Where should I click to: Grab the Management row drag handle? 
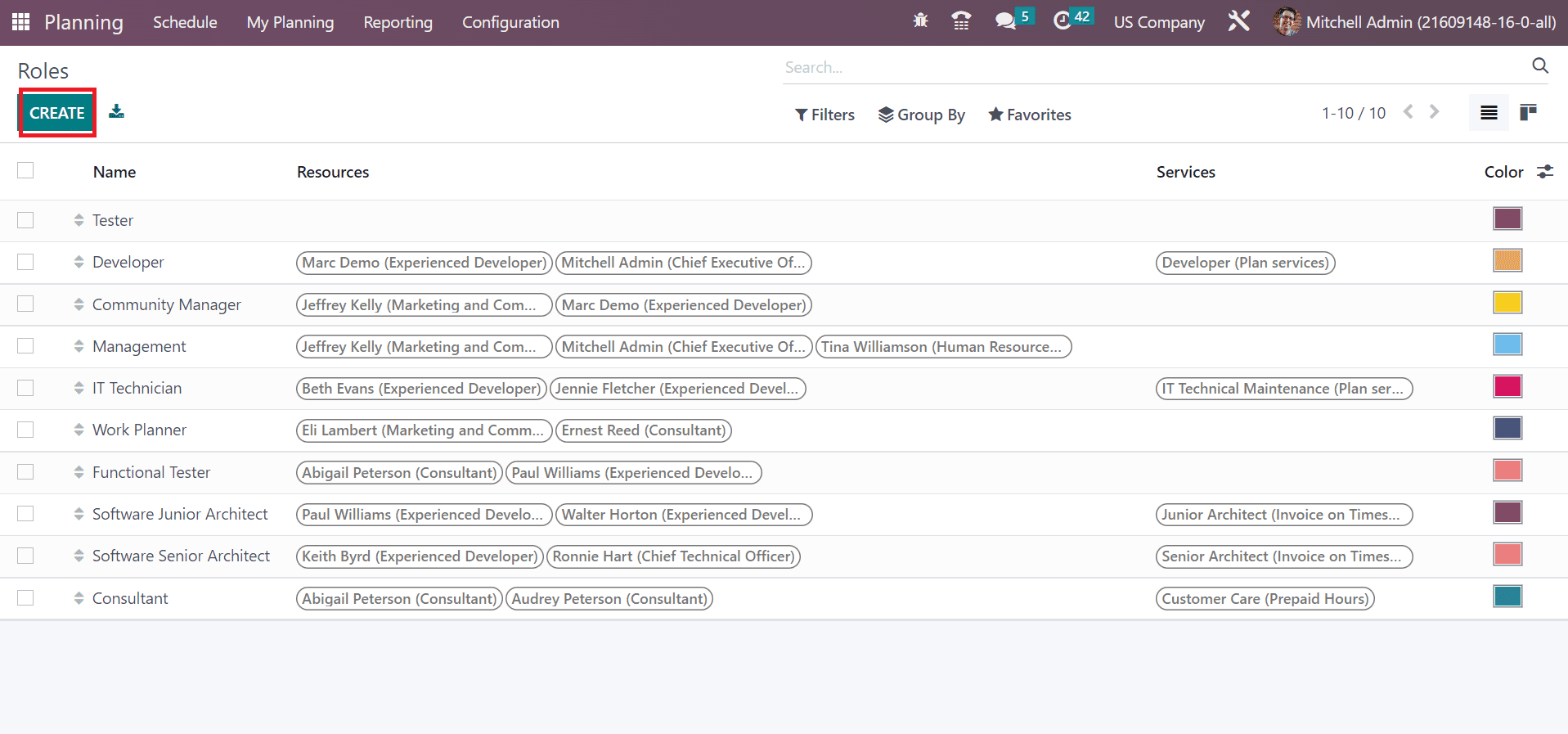coord(79,346)
